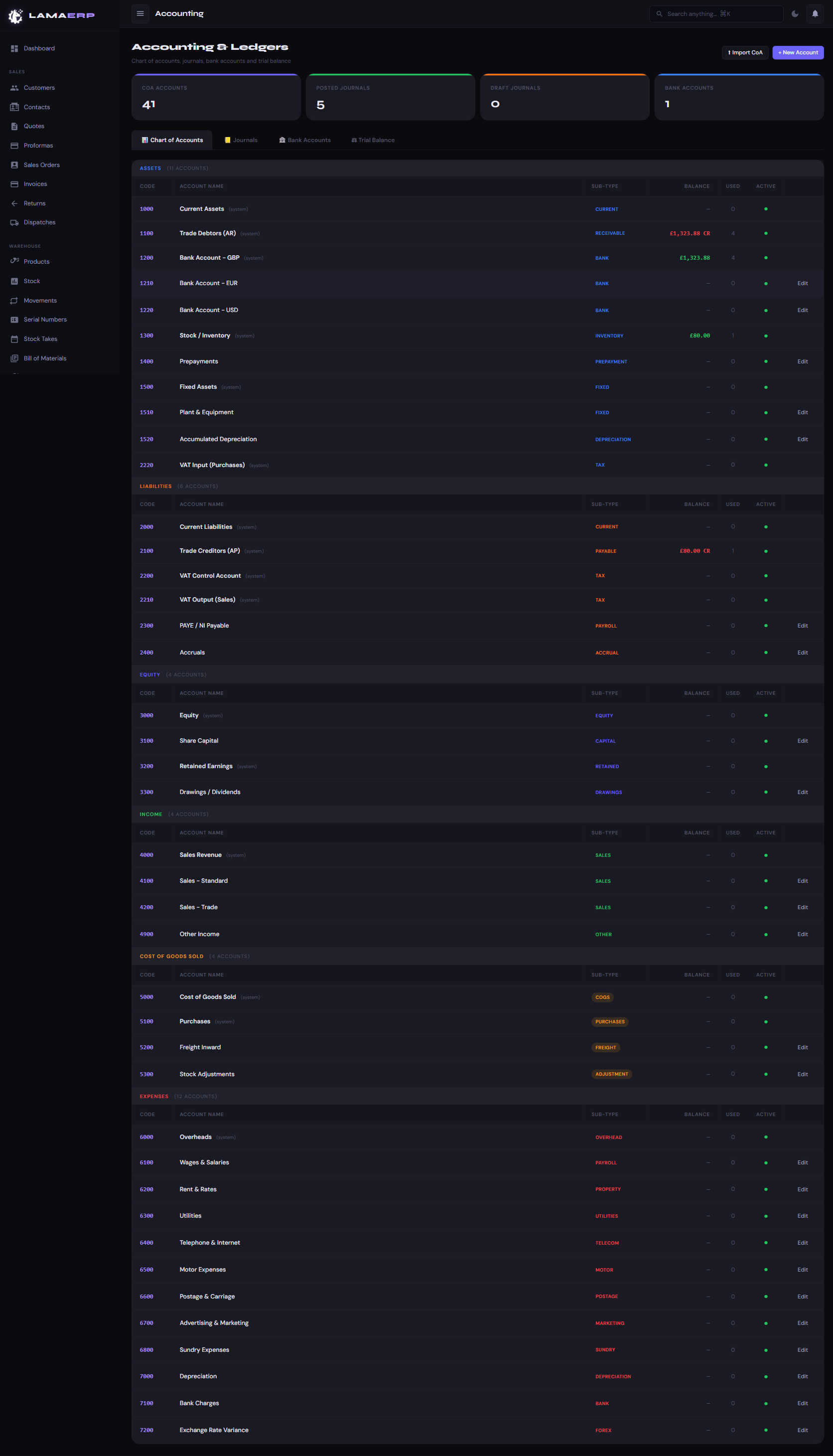
Task: Open the Bank Accounts tab
Action: [305, 140]
